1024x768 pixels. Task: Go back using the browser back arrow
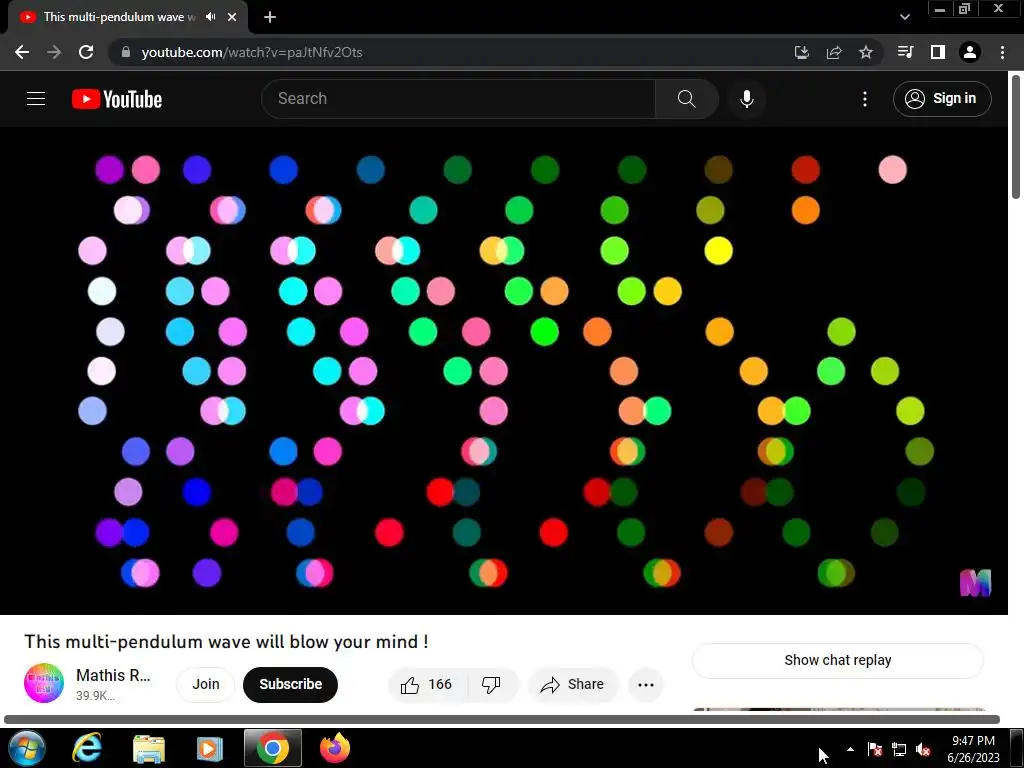pos(22,52)
